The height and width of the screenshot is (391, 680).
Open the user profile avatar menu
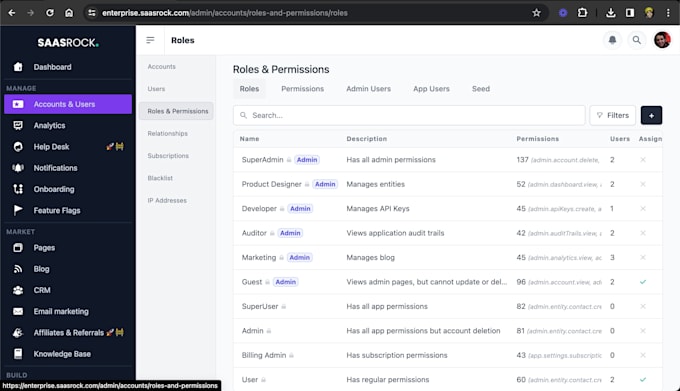click(662, 40)
